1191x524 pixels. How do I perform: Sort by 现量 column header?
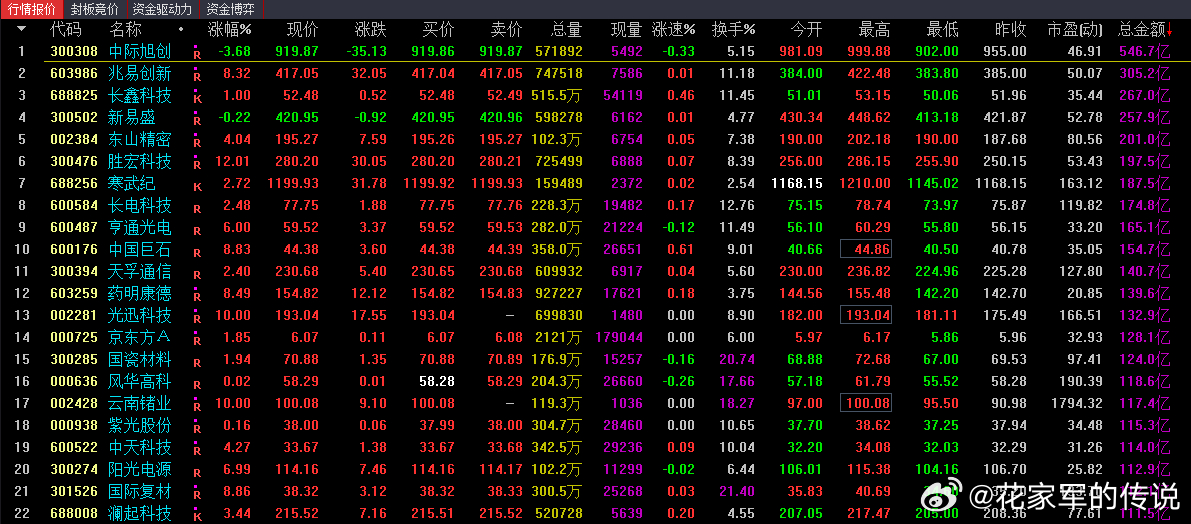coord(627,30)
